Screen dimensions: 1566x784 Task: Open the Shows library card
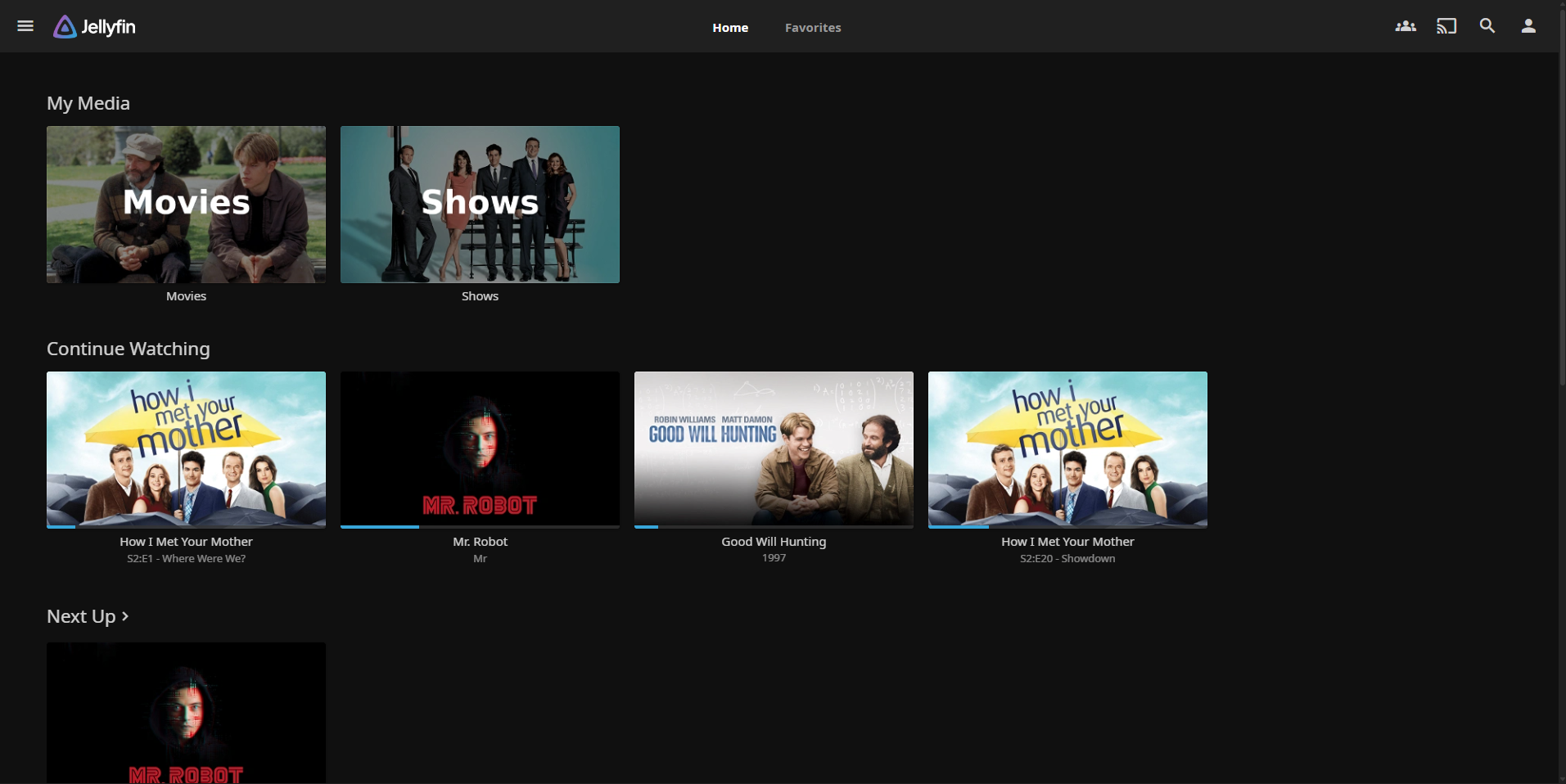(x=480, y=205)
